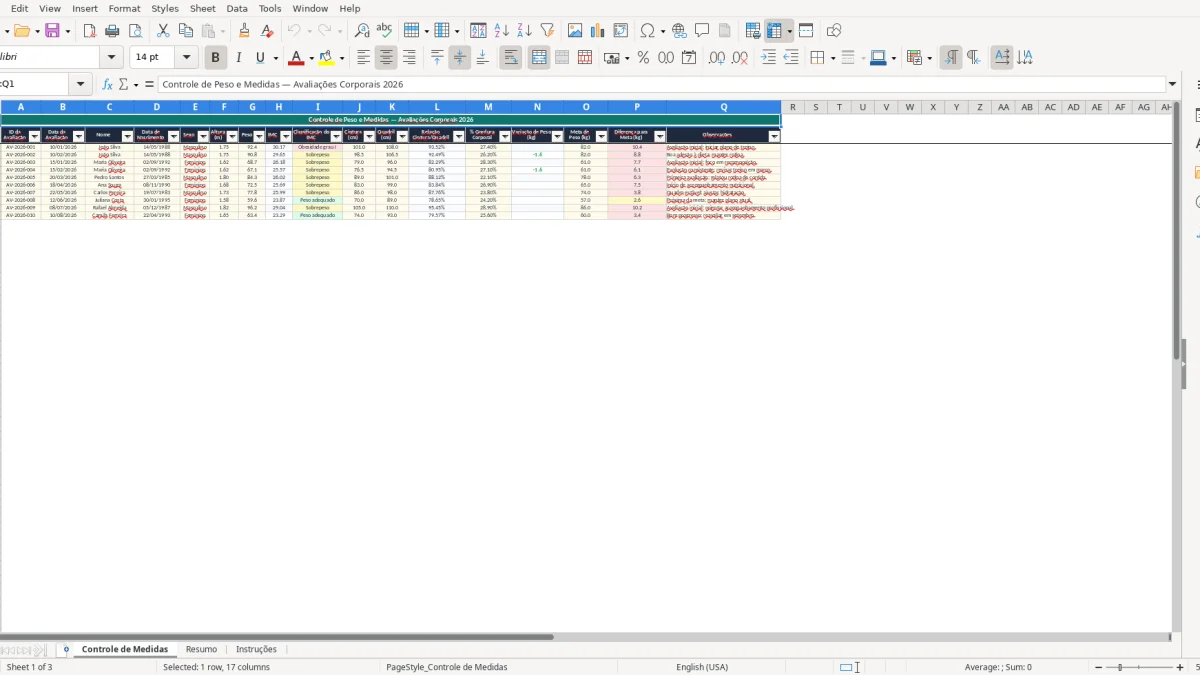This screenshot has width=1200, height=675.
Task: Click PageStyle_Controle de Medidas in status bar
Action: point(447,667)
